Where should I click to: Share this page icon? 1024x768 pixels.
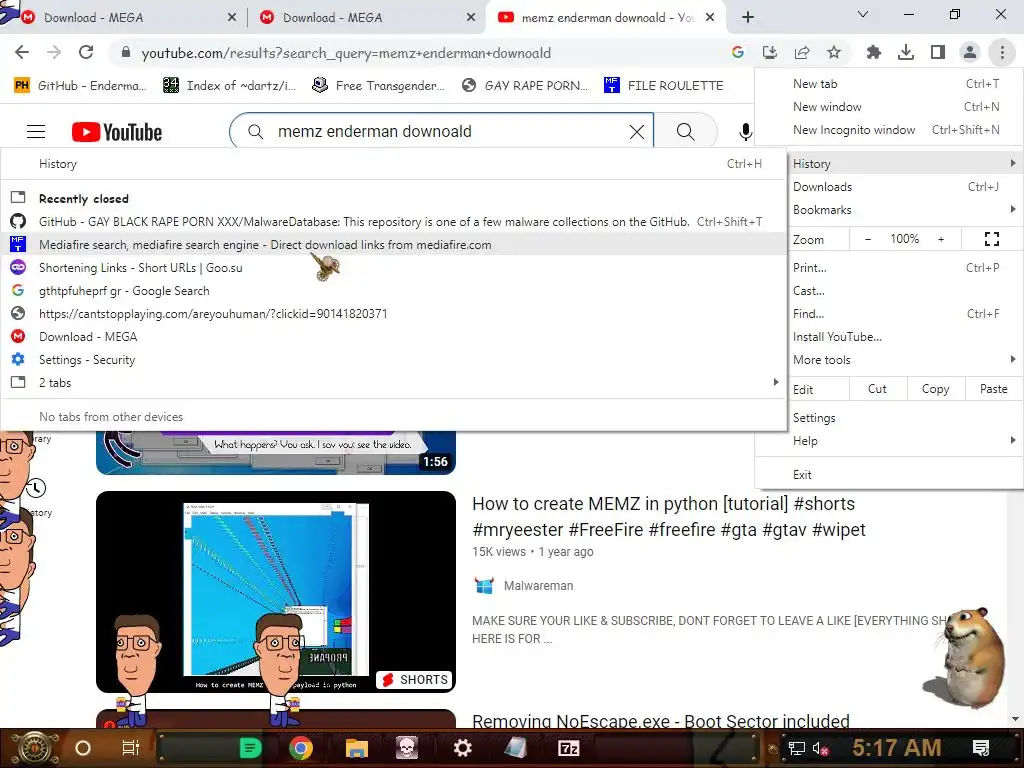tap(802, 53)
